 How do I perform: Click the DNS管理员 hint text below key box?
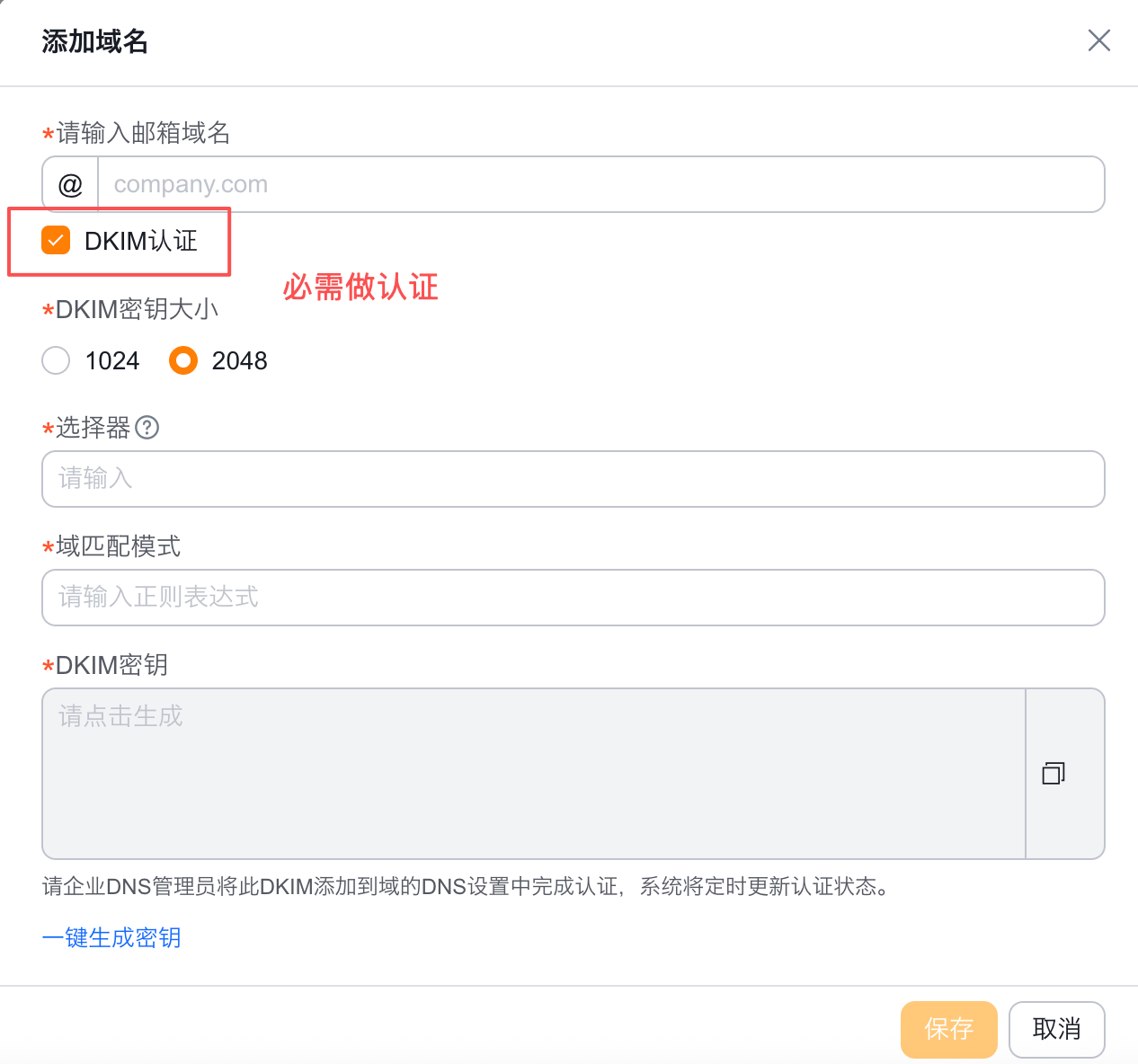click(x=467, y=887)
